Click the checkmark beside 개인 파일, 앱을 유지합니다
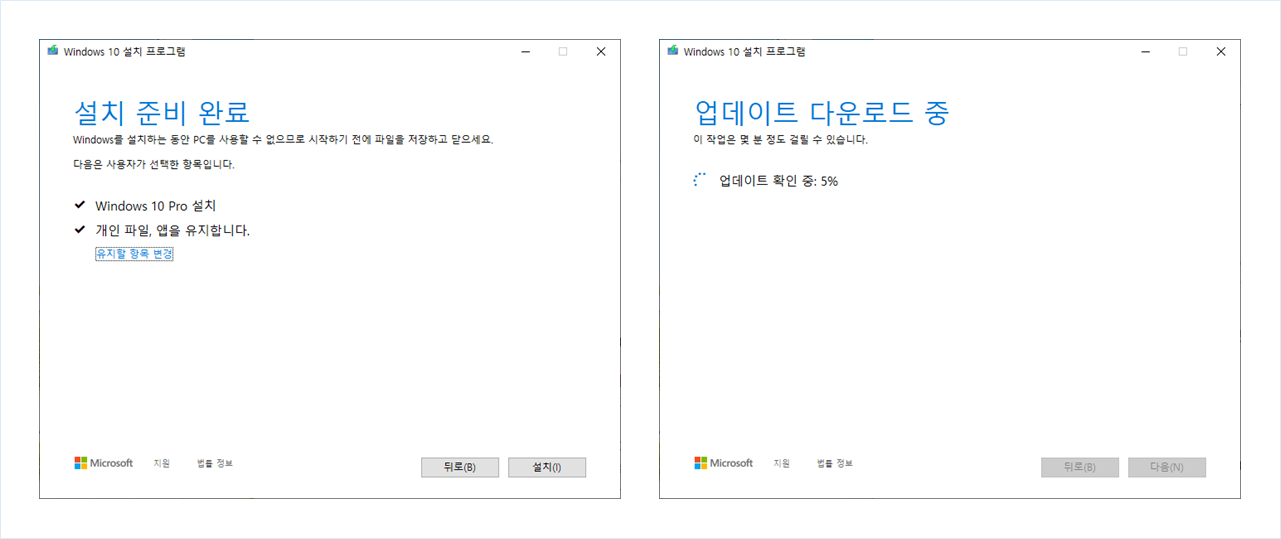Viewport: 1281px width, 539px height. 80,230
